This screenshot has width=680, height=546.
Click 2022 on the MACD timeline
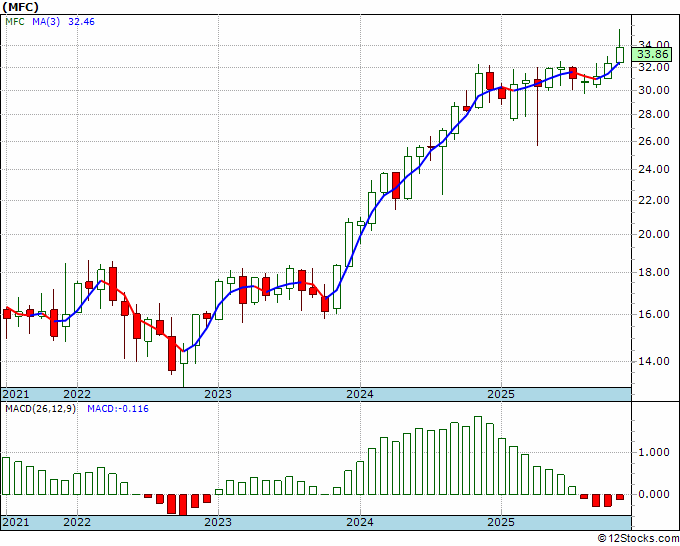point(77,522)
